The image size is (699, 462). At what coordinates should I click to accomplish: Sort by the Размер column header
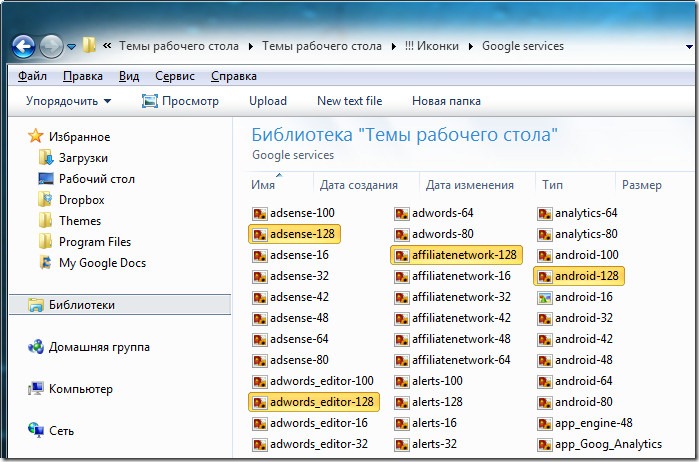[x=642, y=185]
